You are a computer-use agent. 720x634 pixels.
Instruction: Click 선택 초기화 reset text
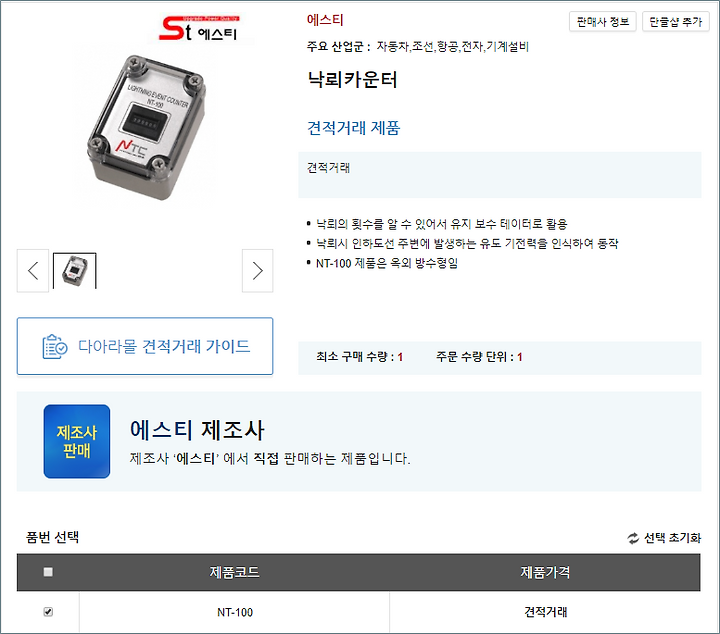click(x=672, y=538)
